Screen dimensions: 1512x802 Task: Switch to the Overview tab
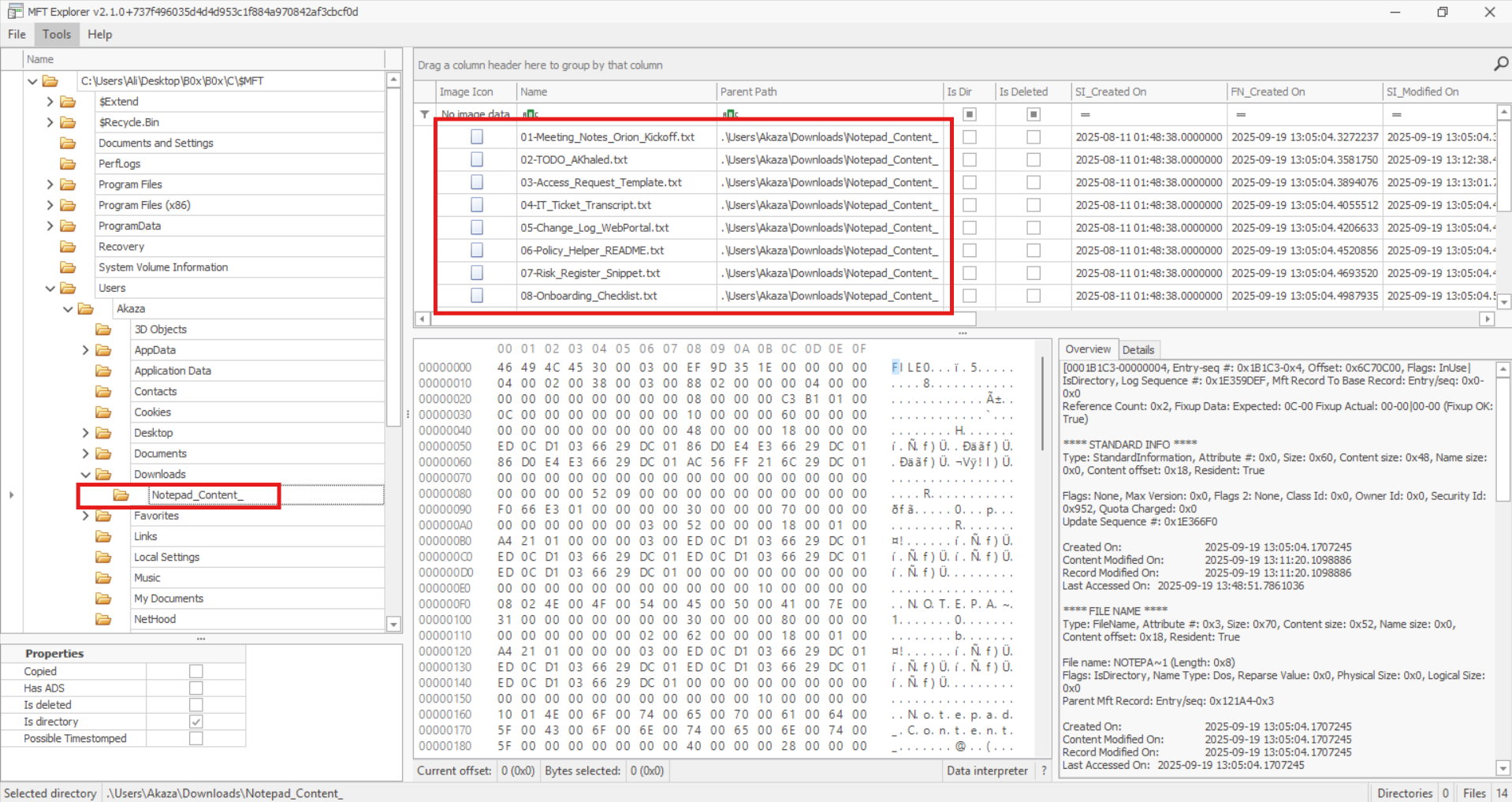[x=1088, y=349]
